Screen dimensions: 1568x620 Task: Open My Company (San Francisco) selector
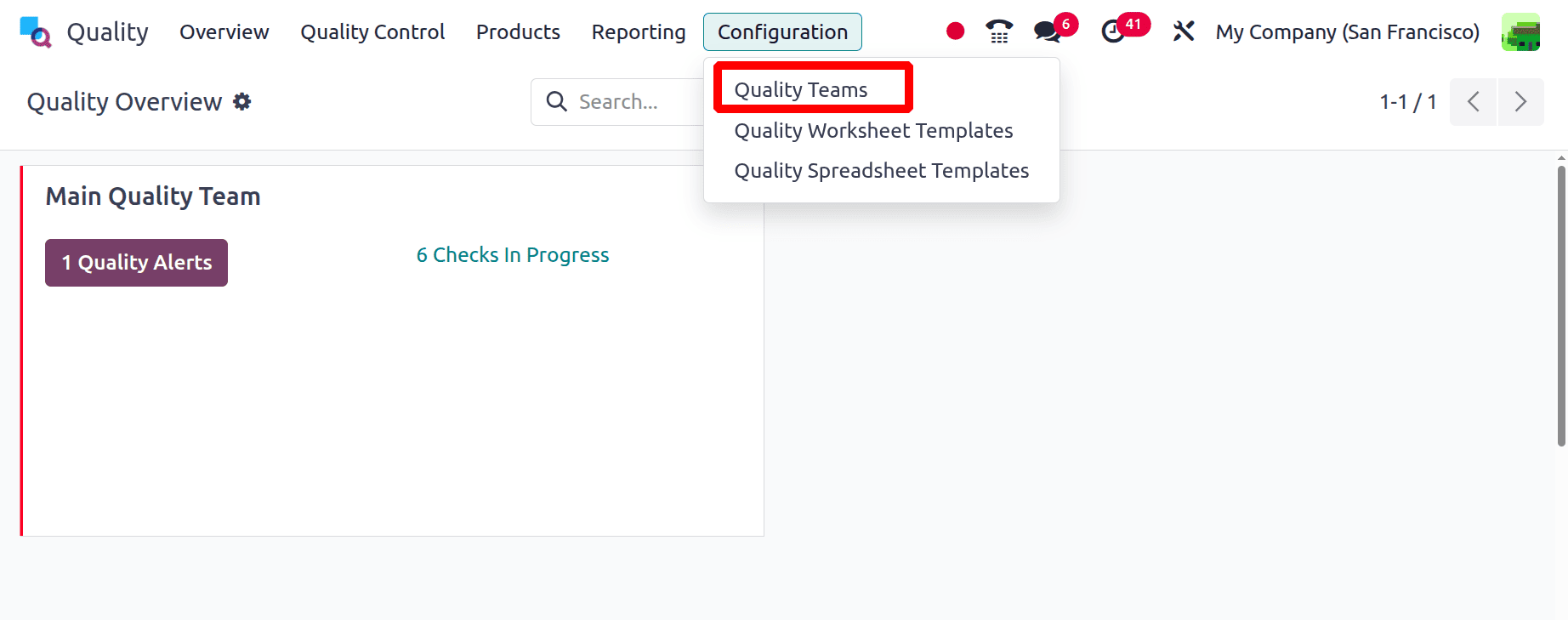click(x=1347, y=31)
